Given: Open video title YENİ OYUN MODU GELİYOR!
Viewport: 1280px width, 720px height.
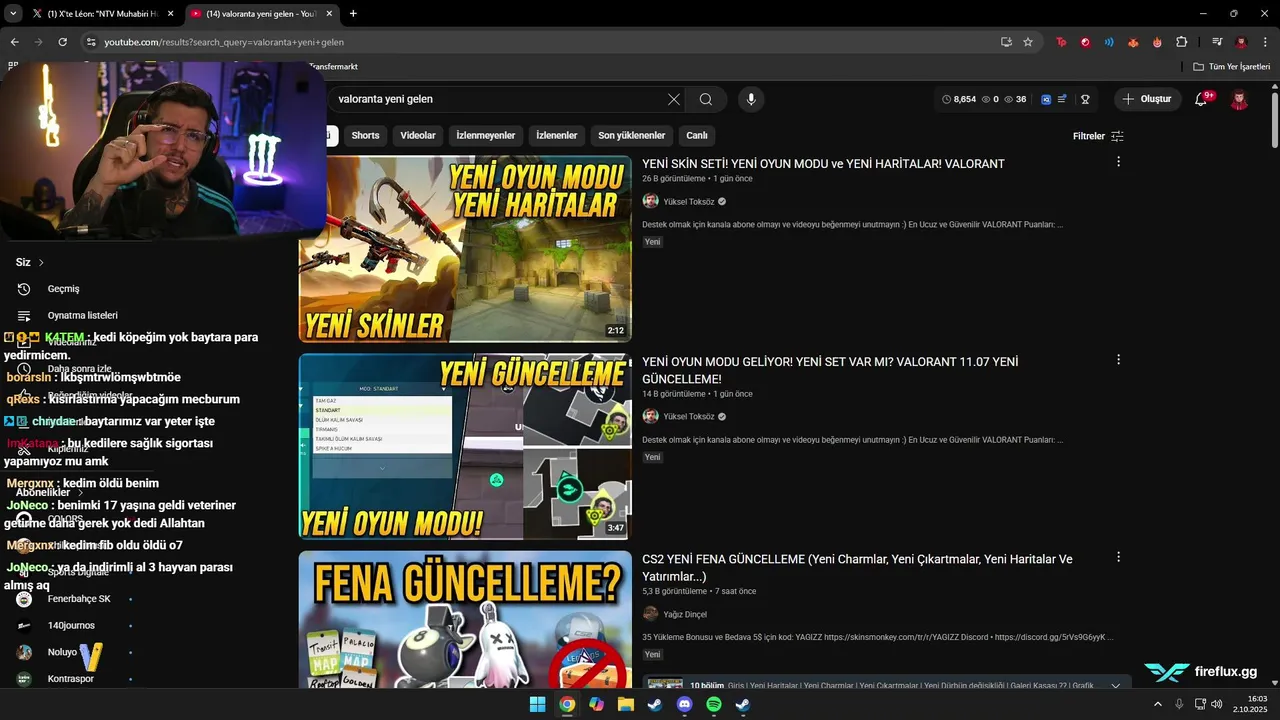Looking at the screenshot, I should tap(830, 370).
